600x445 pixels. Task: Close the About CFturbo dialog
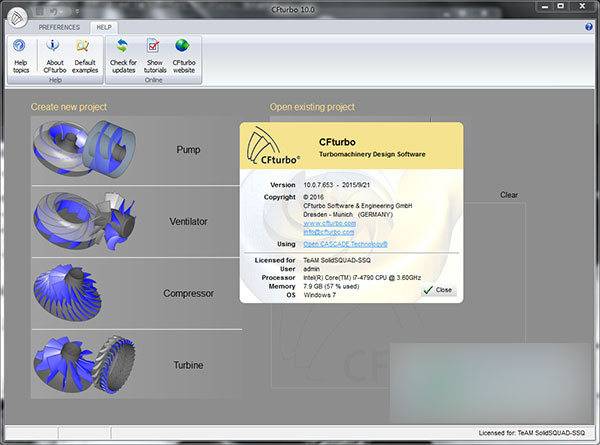439,290
